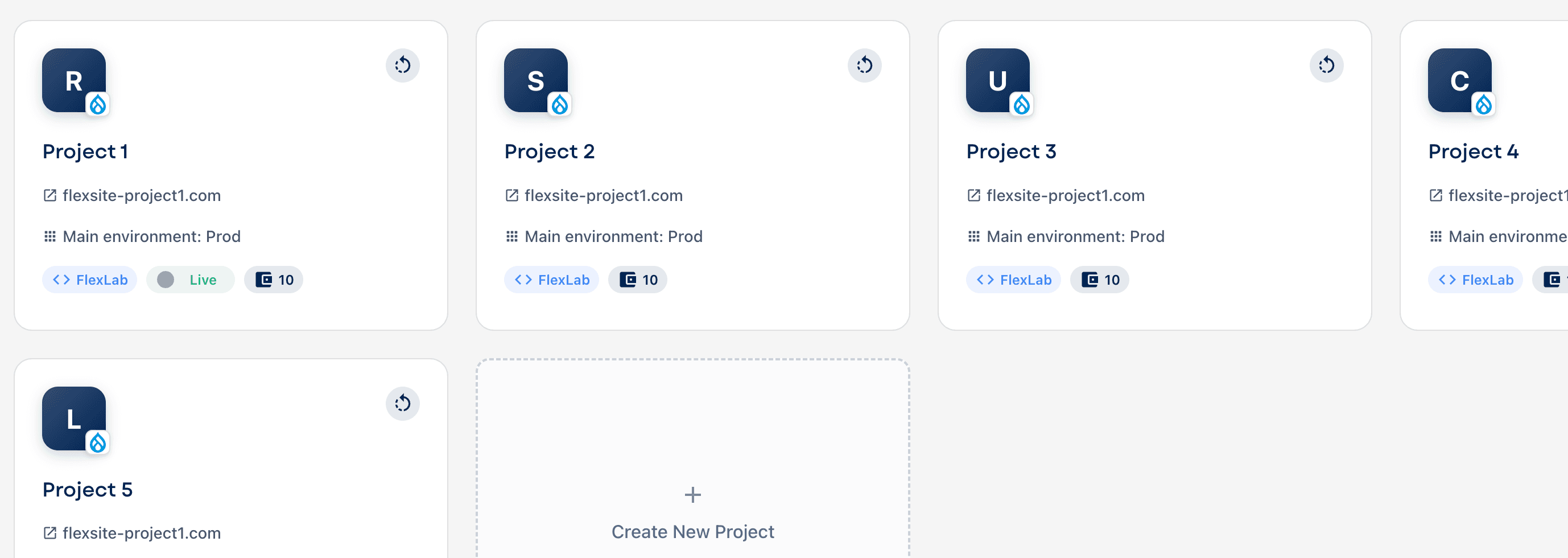1568x558 pixels.
Task: Click the credits badge showing 10 on Project 3
Action: click(x=1100, y=280)
